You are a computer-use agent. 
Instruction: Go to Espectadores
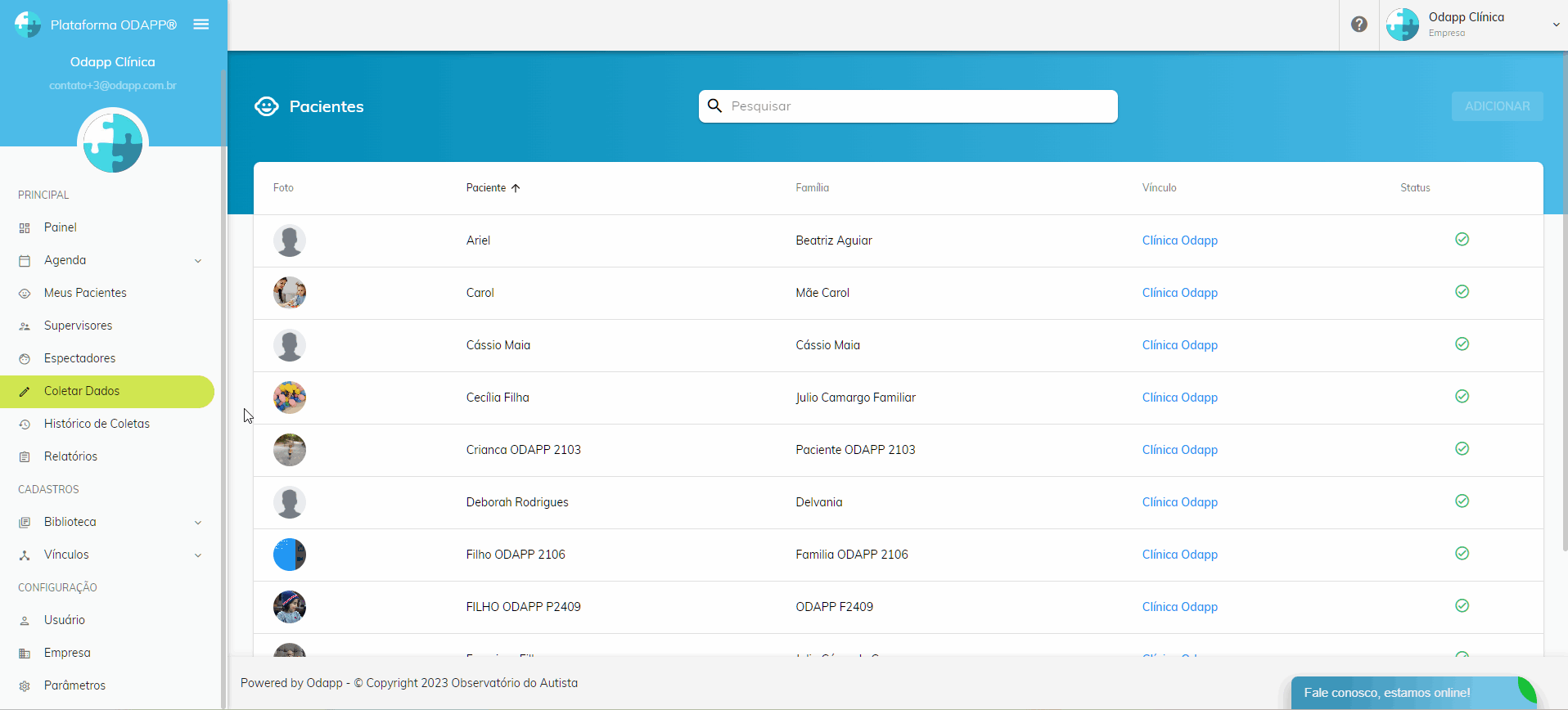107,358
